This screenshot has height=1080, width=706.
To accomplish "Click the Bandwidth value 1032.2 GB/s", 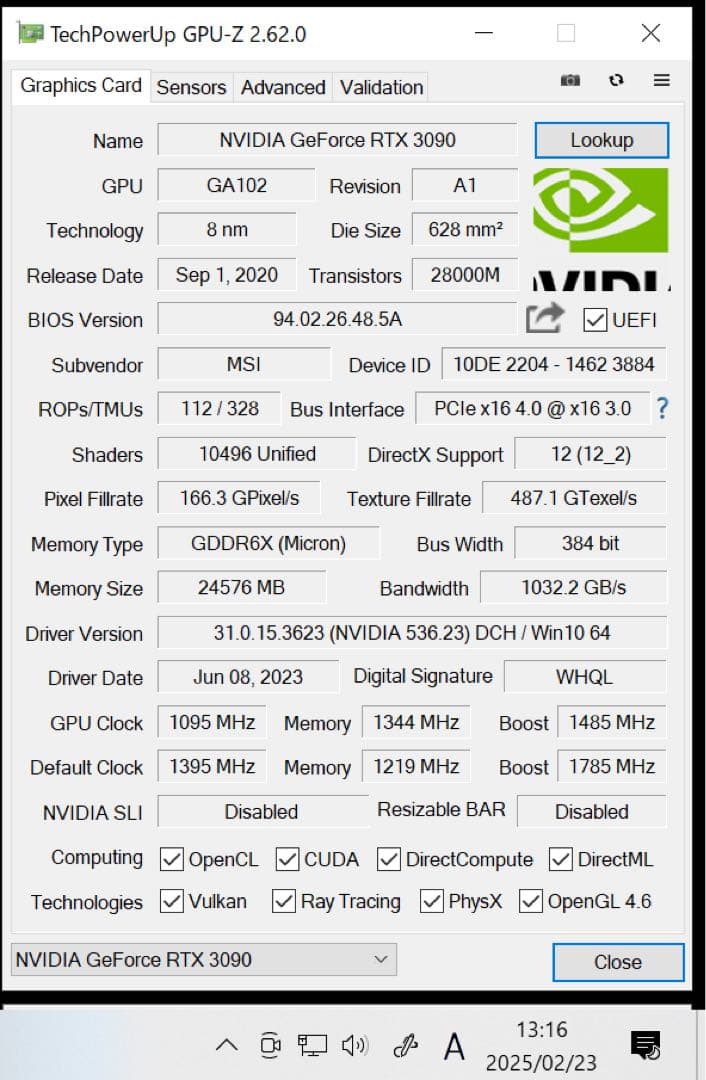I will pos(573,588).
